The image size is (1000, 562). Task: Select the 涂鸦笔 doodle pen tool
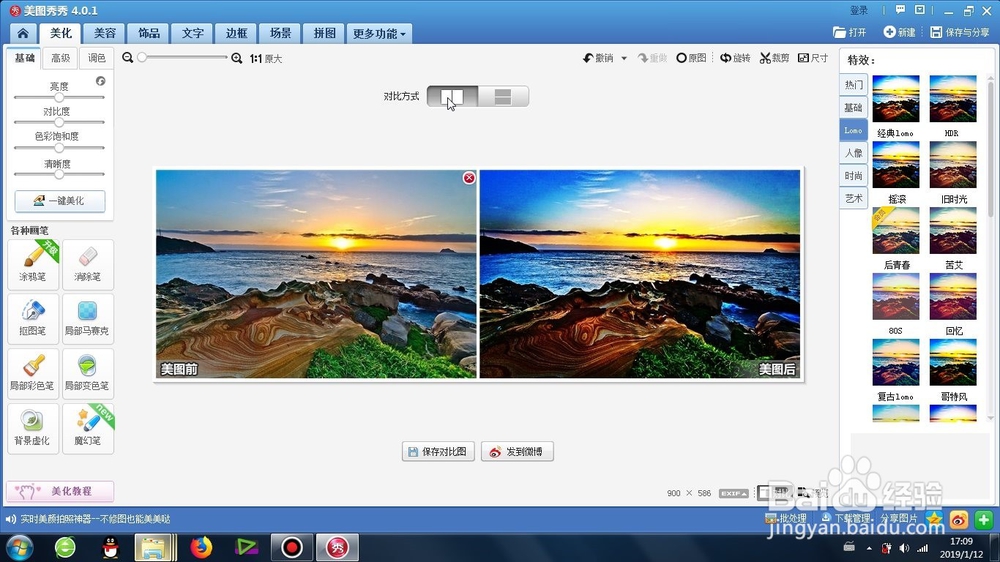(x=33, y=264)
